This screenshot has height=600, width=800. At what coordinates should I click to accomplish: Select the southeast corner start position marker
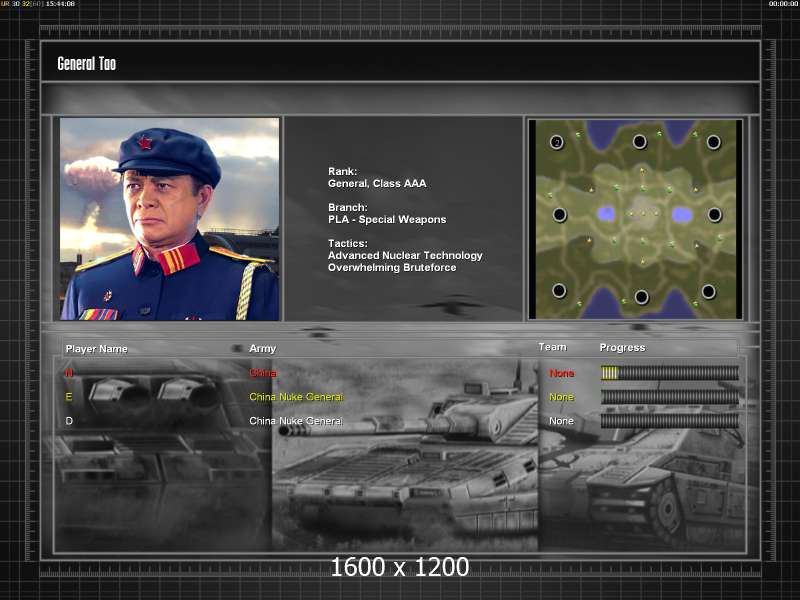(708, 292)
